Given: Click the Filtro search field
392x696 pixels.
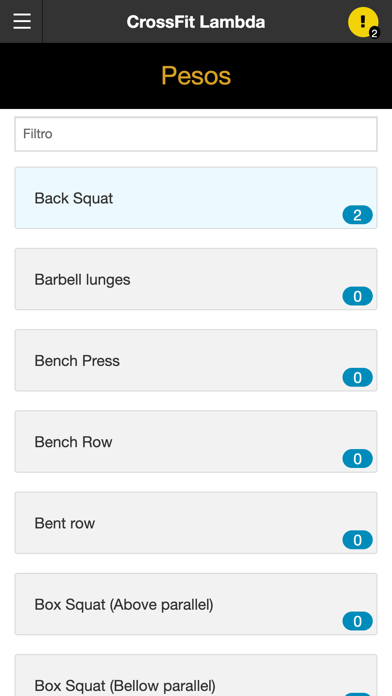Looking at the screenshot, I should click(196, 134).
